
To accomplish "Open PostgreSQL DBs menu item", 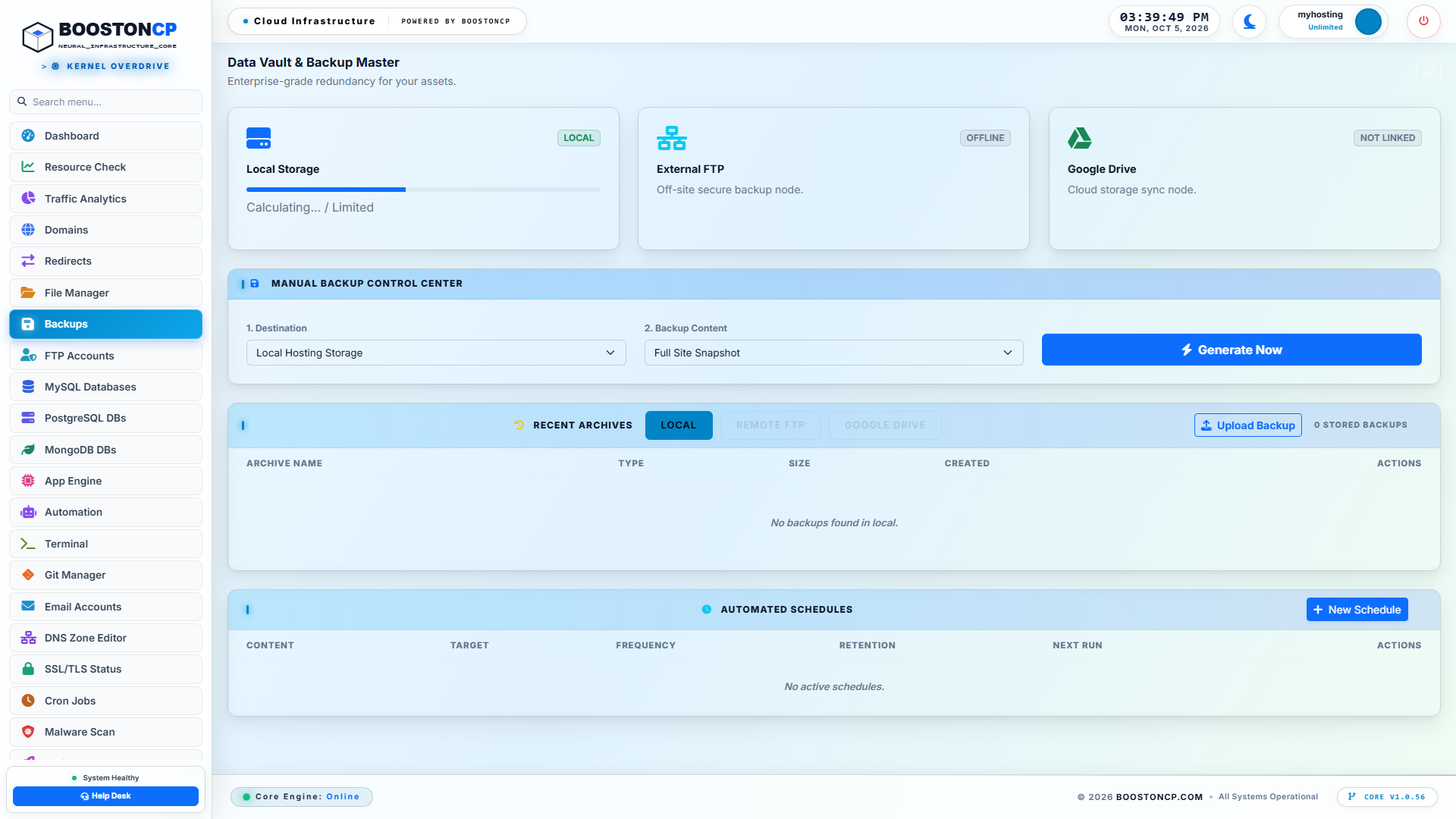I will pos(105,418).
